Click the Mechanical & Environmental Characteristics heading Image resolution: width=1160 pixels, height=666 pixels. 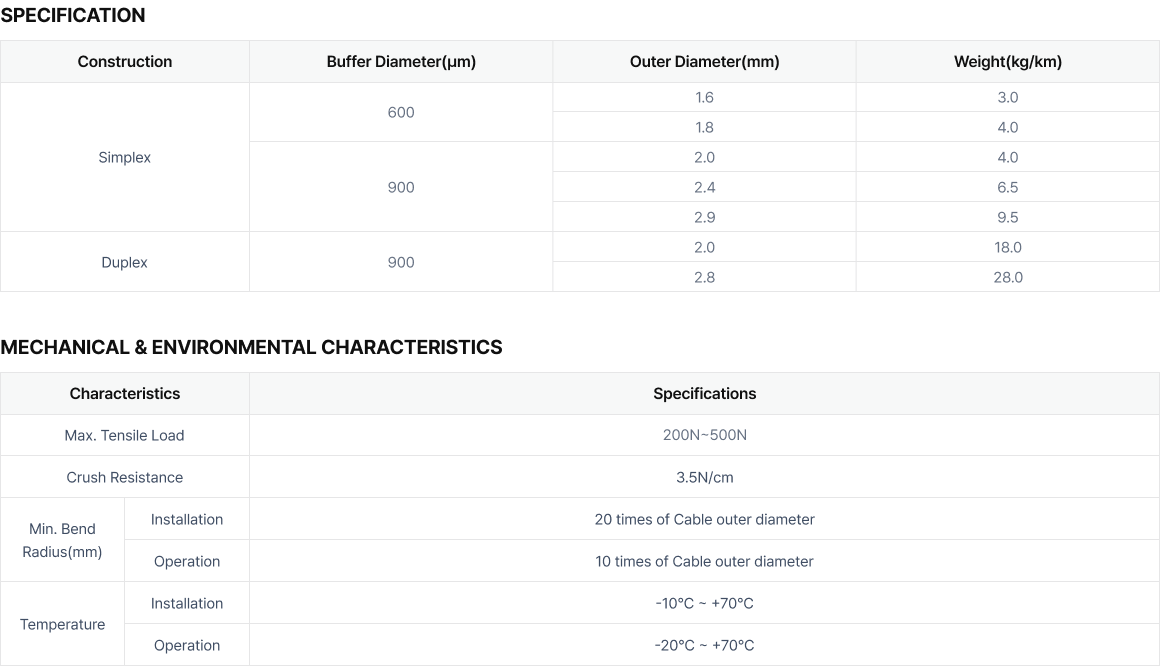[x=252, y=347]
